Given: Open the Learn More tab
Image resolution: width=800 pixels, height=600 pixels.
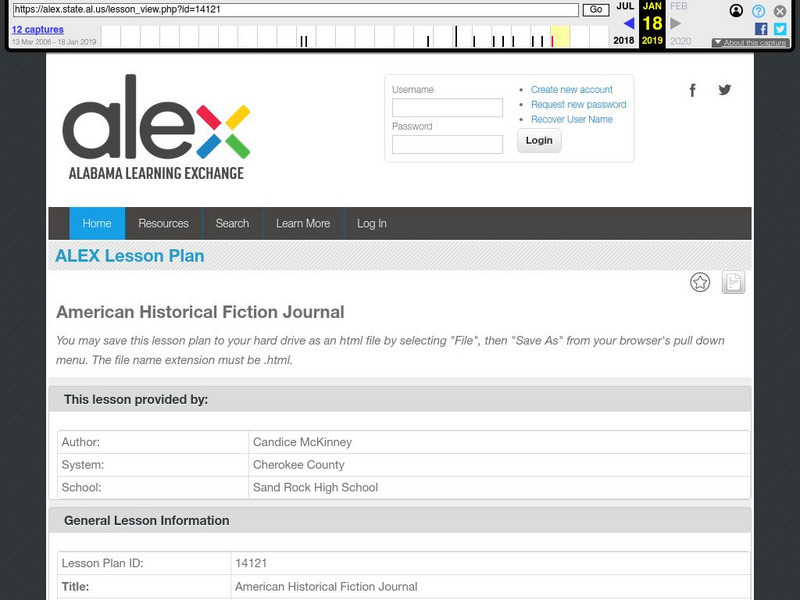Looking at the screenshot, I should [302, 223].
